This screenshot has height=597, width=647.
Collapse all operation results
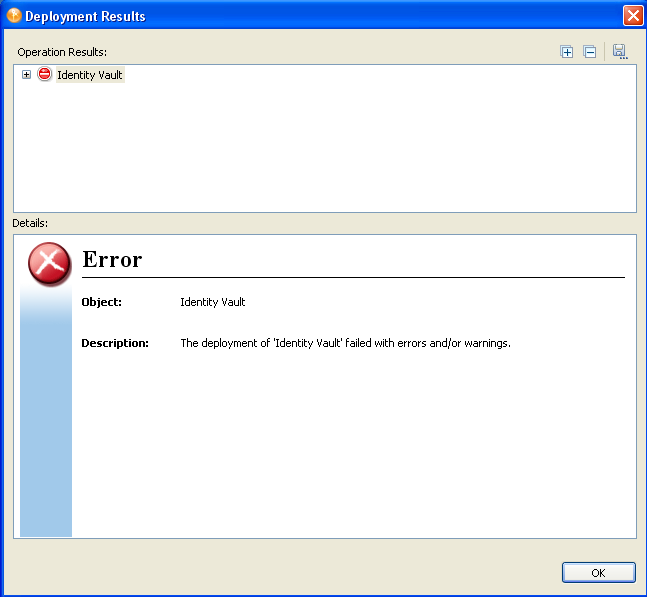(x=590, y=52)
